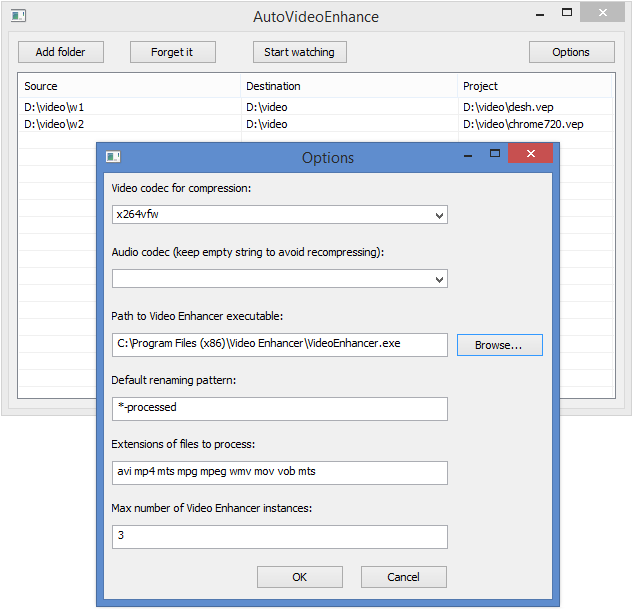Screen dimensions: 632x609
Task: Close the Options dialog with red X
Action: point(530,153)
